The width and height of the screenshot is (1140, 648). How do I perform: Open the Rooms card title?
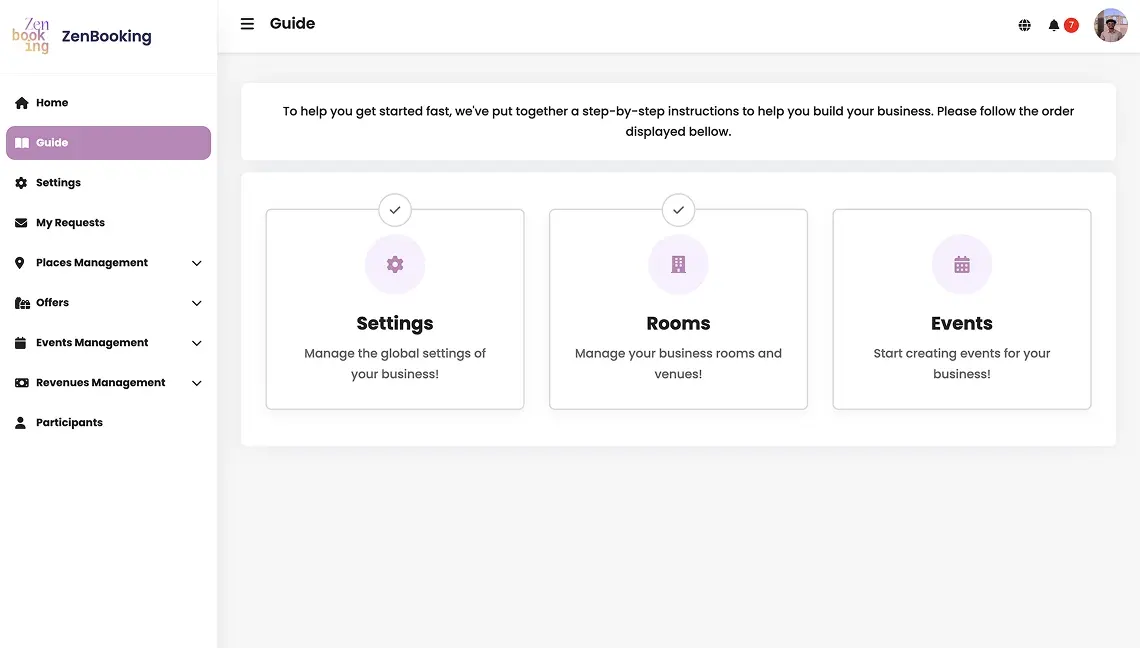678,323
